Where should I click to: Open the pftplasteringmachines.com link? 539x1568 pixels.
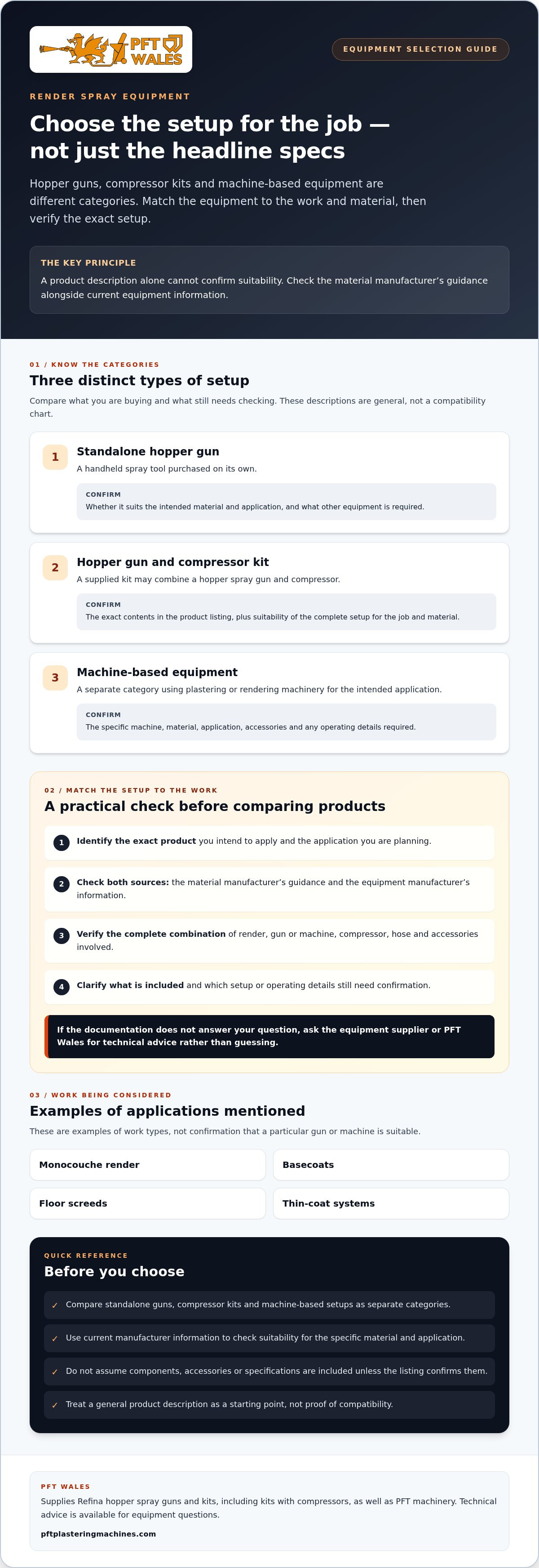pyautogui.click(x=98, y=1534)
